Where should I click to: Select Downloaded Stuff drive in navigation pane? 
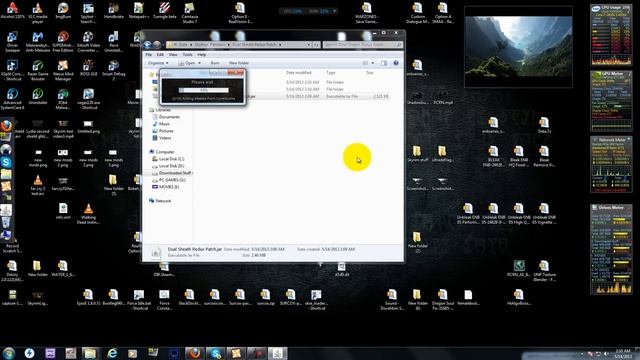pos(175,173)
